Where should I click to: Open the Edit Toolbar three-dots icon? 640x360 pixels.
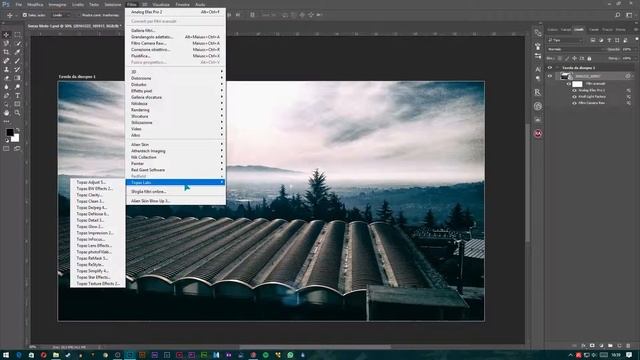tap(6, 121)
